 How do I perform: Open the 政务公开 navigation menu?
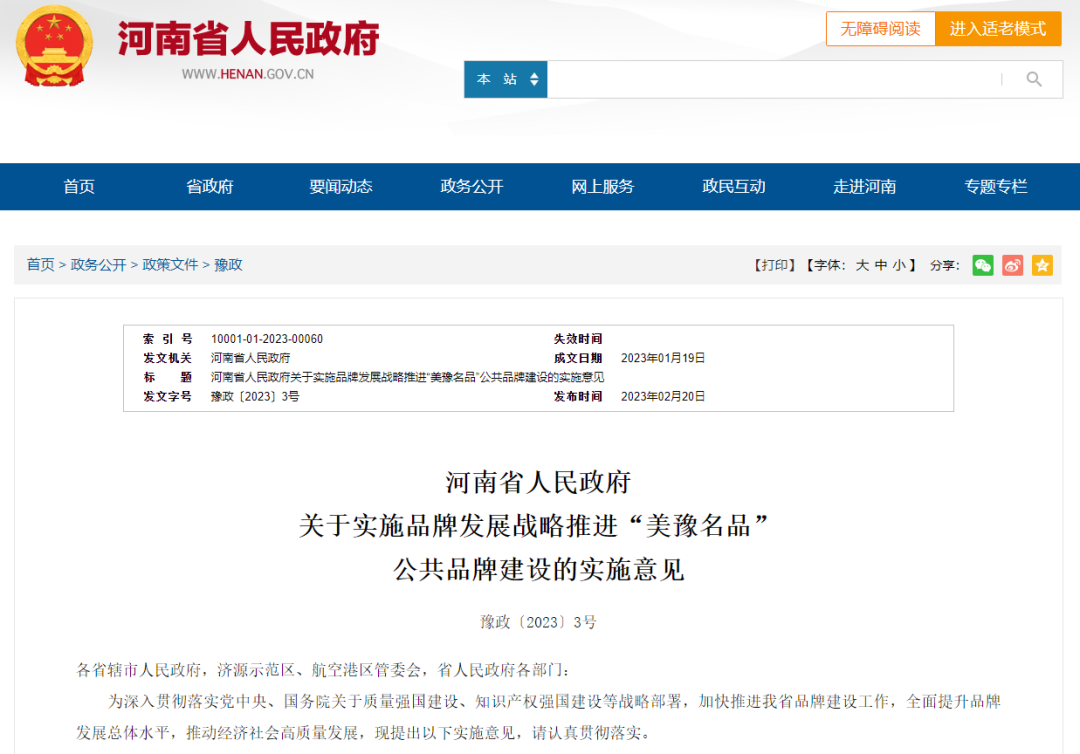click(469, 186)
